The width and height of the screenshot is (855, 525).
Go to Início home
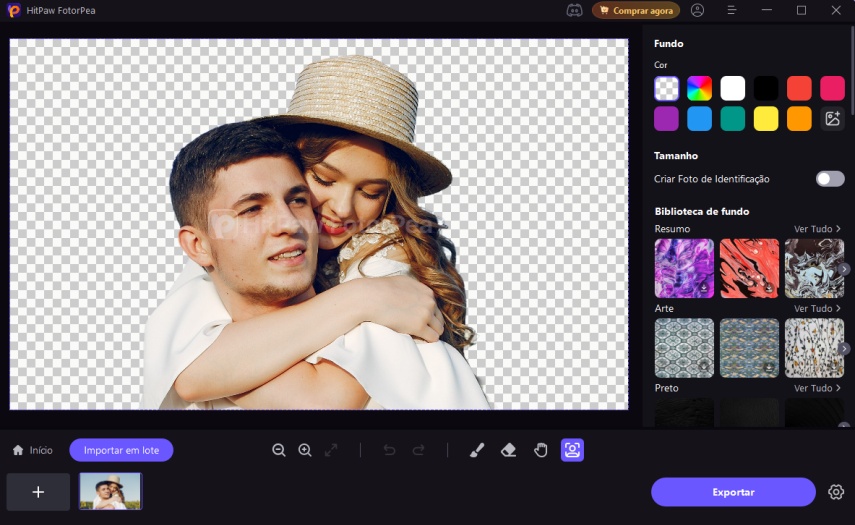[x=32, y=450]
